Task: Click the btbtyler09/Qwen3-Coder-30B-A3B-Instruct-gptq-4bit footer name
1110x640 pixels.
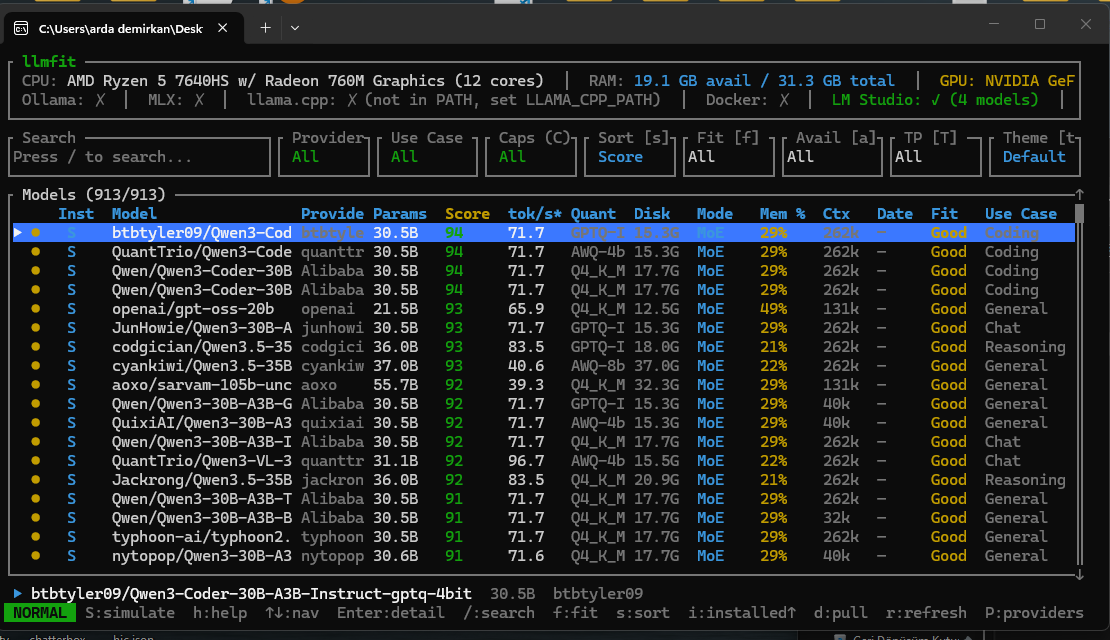Action: (251, 594)
